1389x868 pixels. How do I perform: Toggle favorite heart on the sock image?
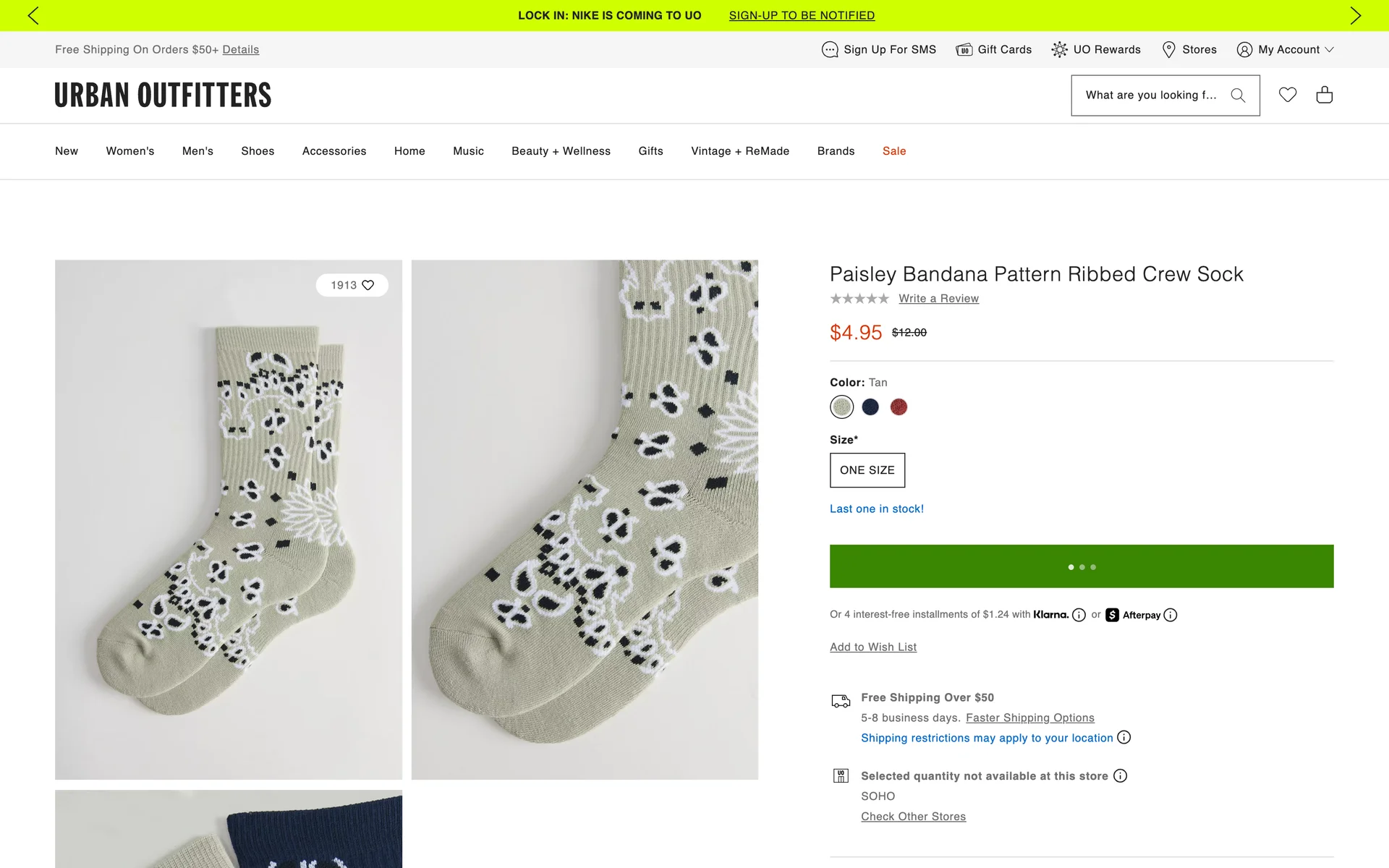click(368, 285)
